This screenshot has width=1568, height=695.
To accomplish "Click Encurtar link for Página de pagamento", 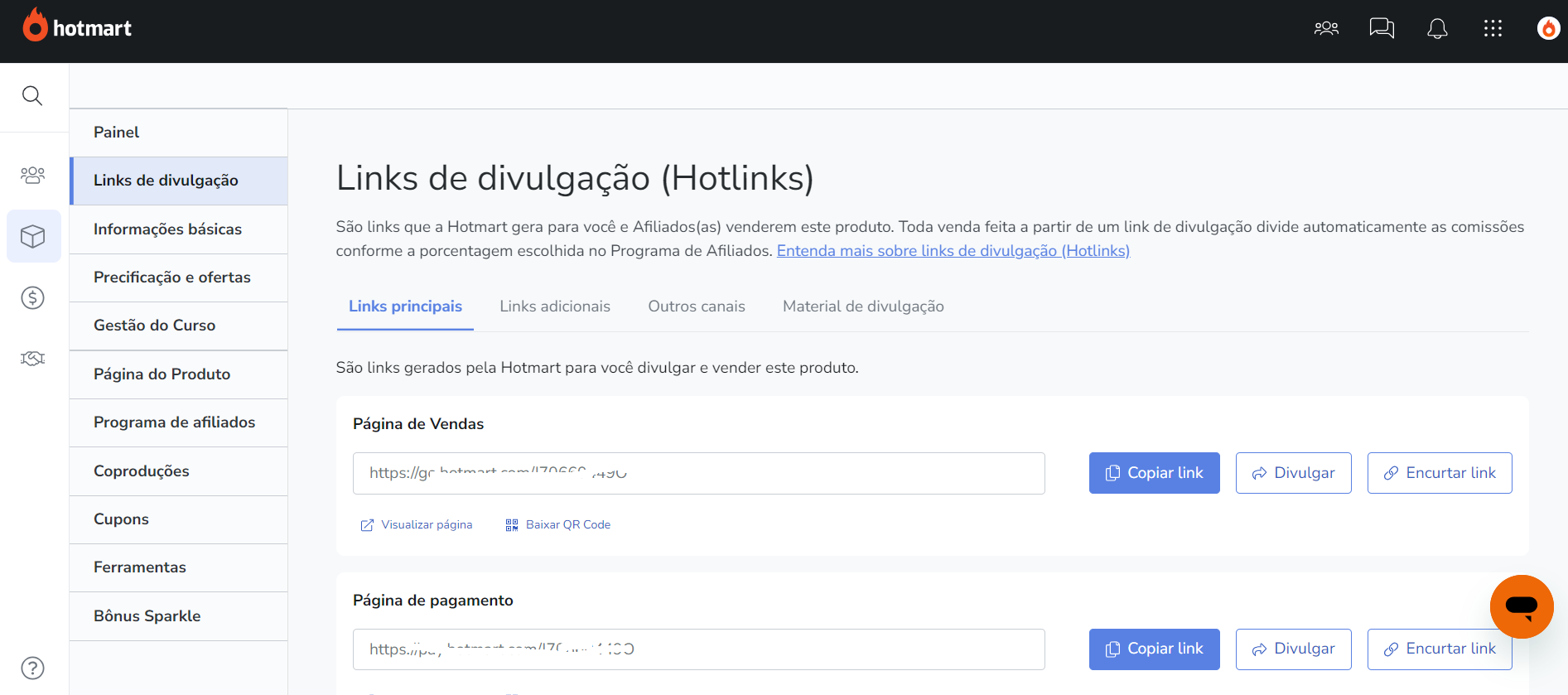I will [1440, 649].
